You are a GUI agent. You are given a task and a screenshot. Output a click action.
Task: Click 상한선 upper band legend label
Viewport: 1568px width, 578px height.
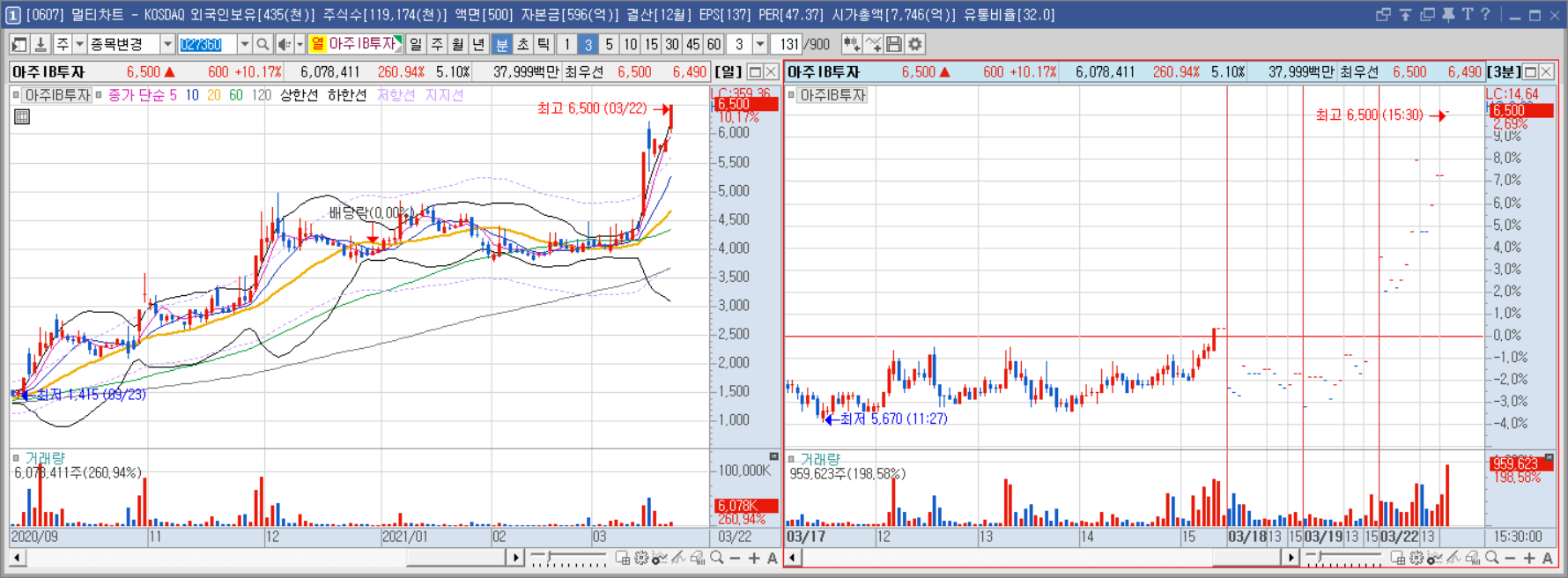299,95
